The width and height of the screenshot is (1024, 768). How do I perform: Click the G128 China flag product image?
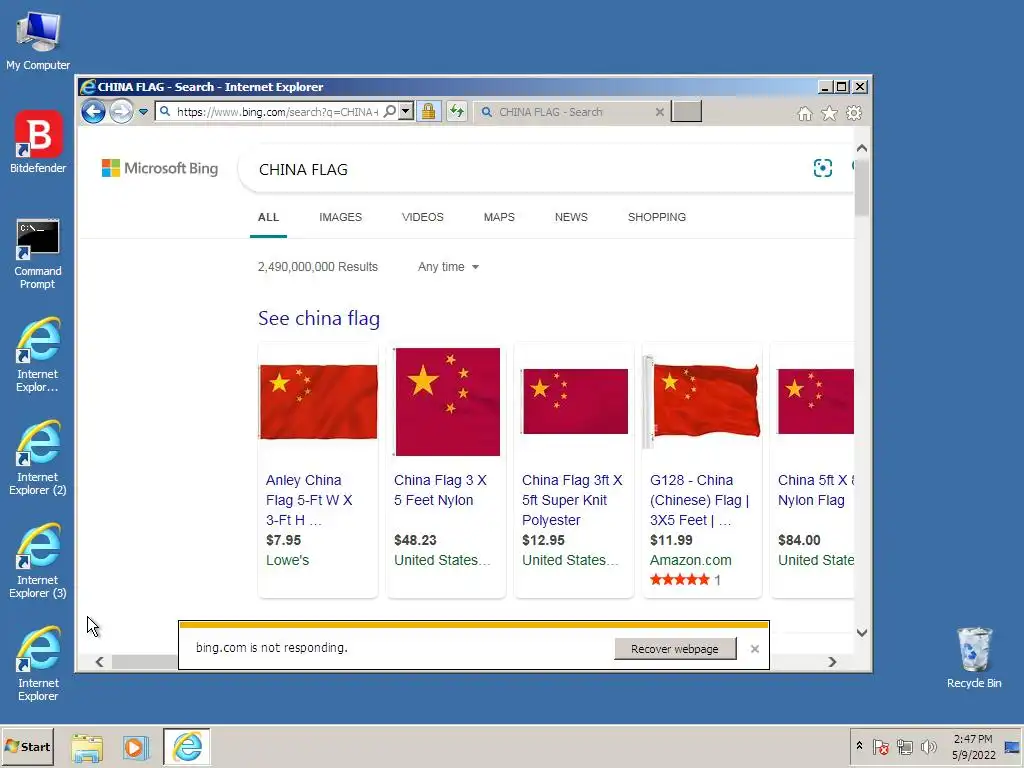click(702, 402)
